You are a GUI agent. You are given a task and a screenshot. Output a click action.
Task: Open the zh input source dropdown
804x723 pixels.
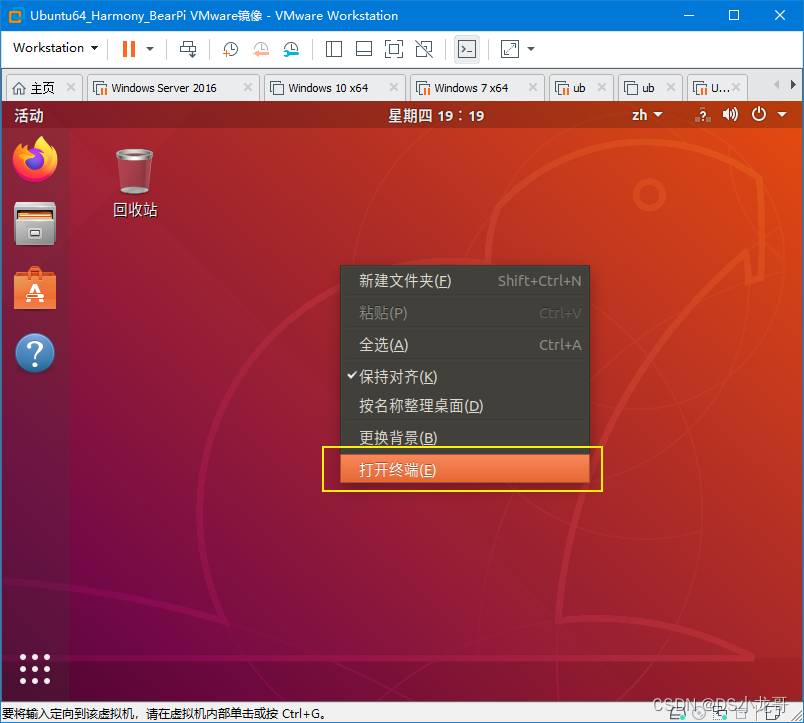[x=645, y=114]
